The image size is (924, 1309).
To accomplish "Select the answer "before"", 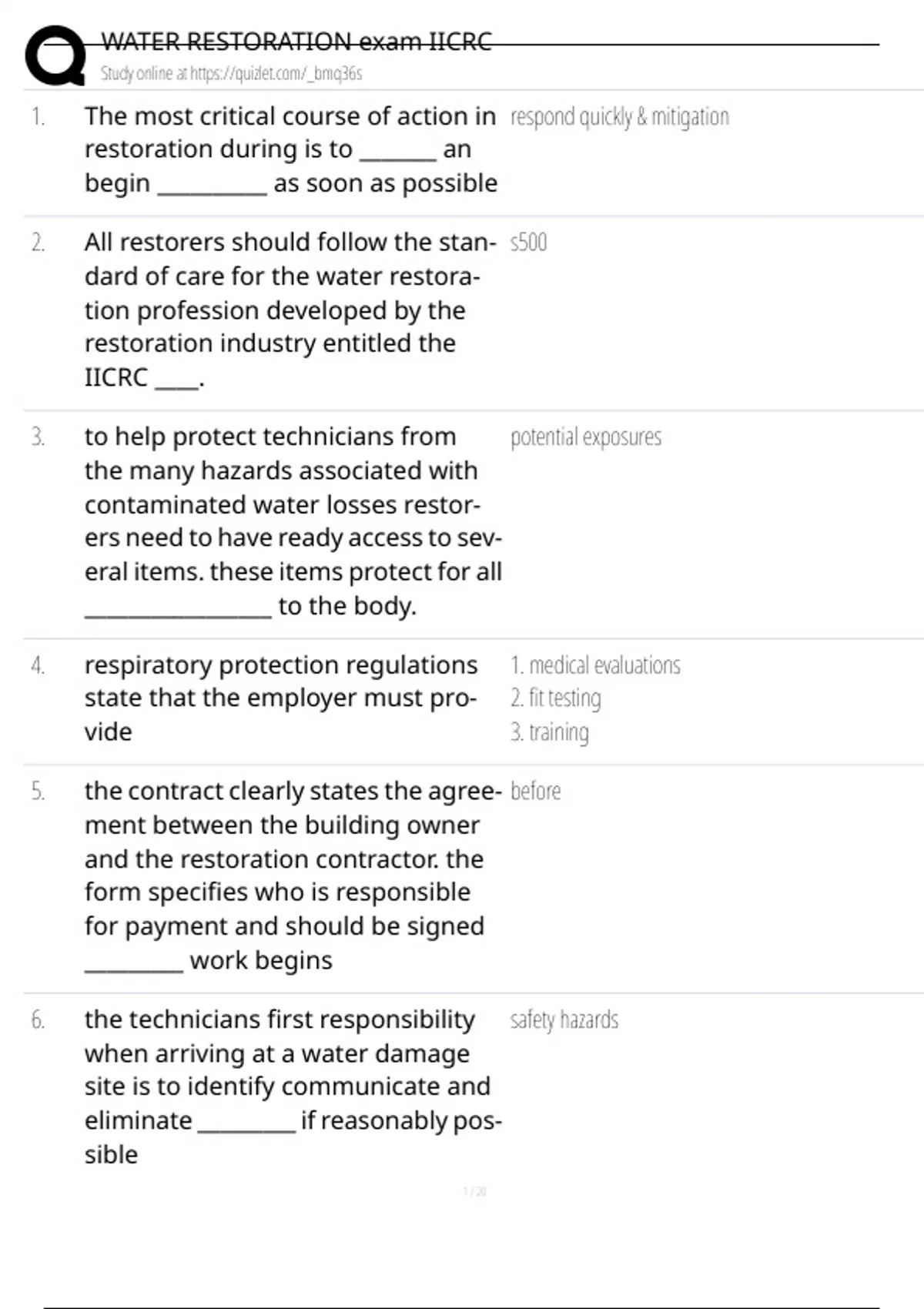I will 535,792.
